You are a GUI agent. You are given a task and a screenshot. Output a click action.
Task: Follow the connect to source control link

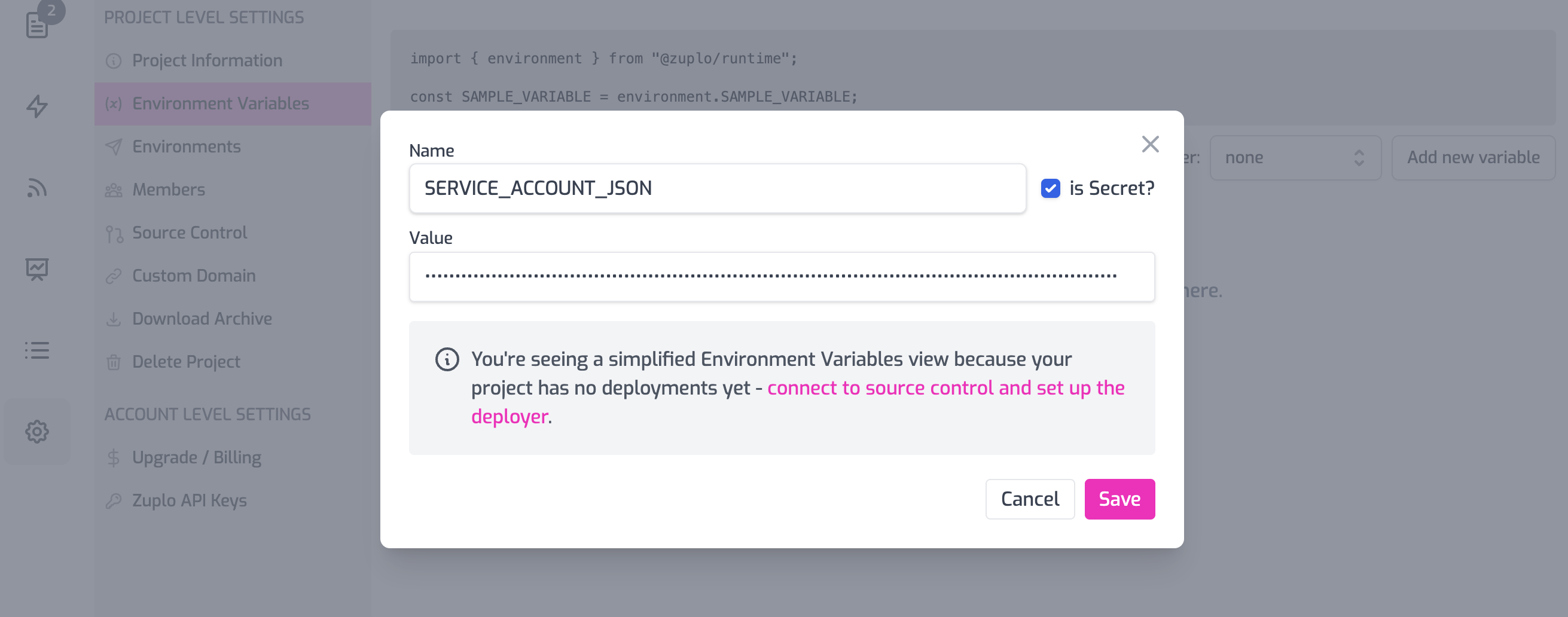(945, 388)
